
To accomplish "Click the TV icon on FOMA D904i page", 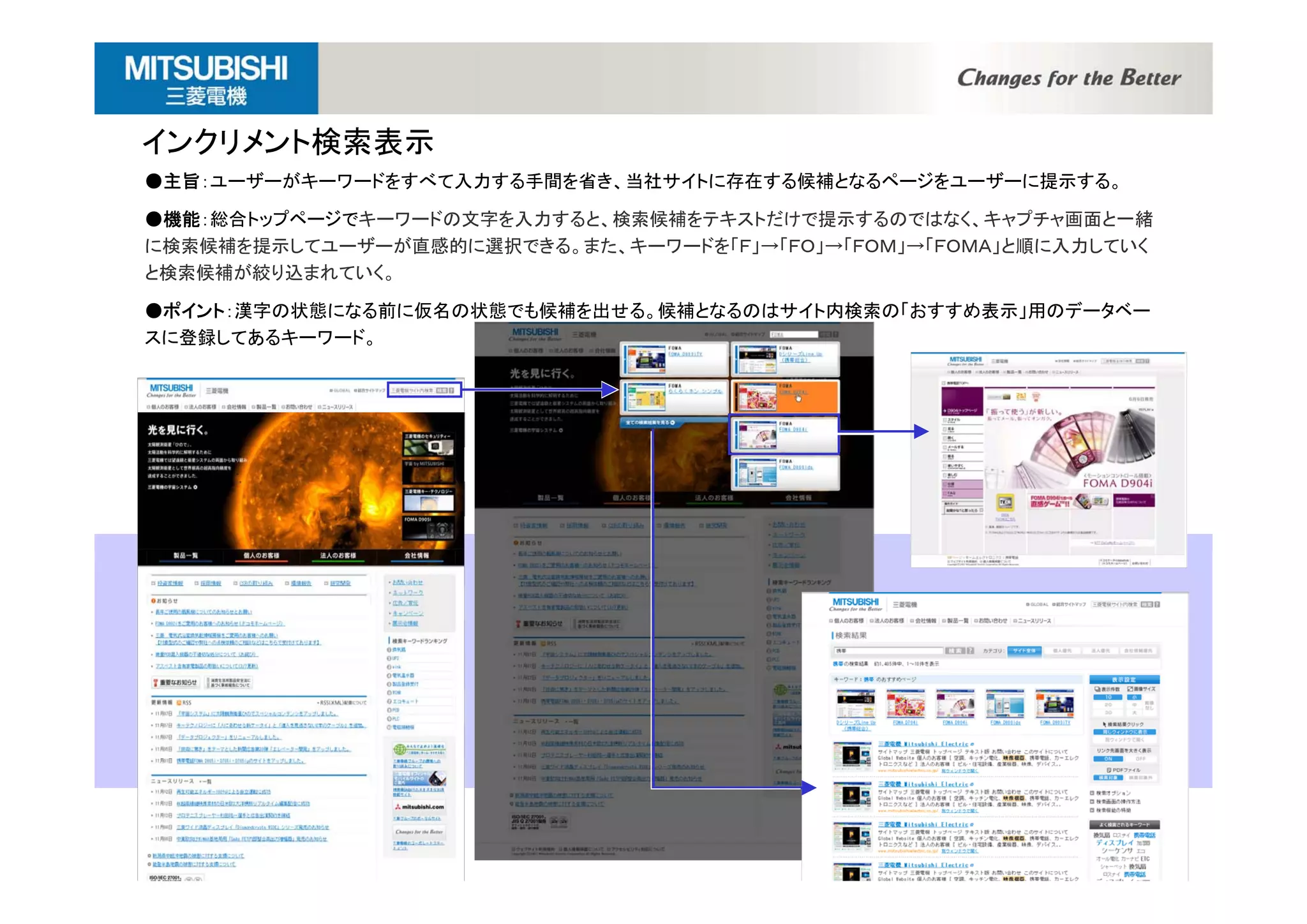I will coord(1005,502).
